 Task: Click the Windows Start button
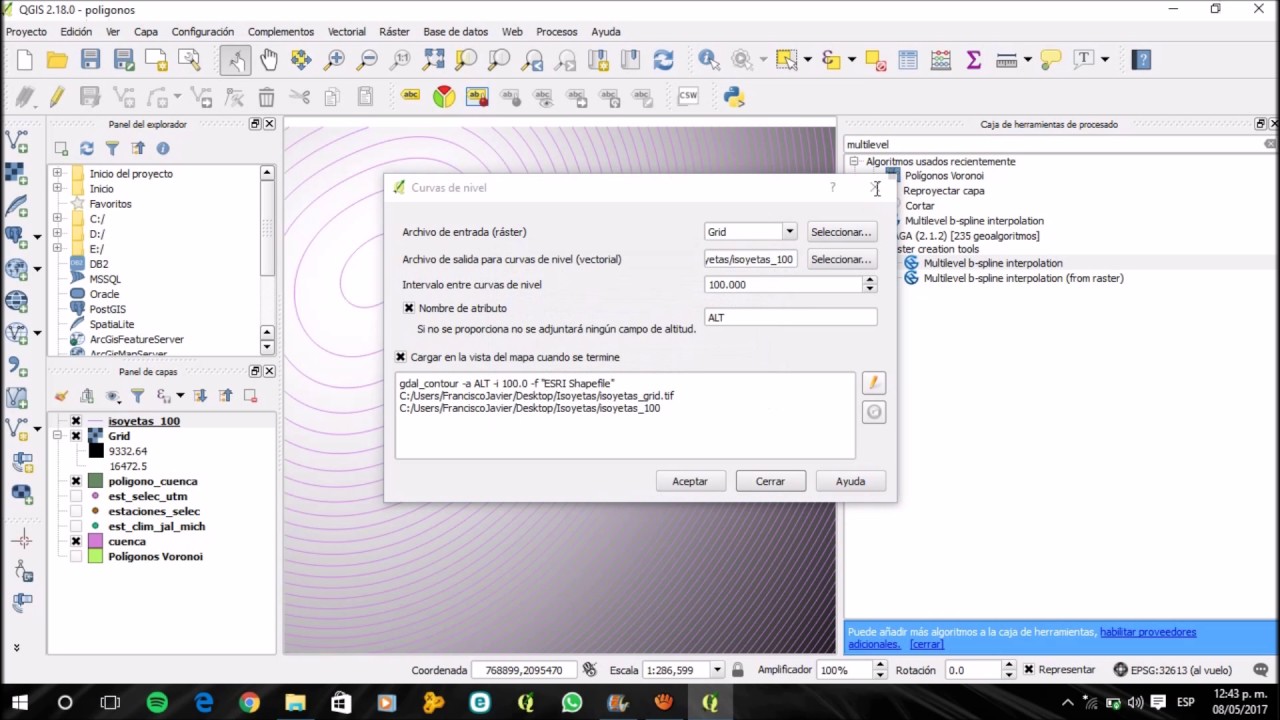point(20,703)
